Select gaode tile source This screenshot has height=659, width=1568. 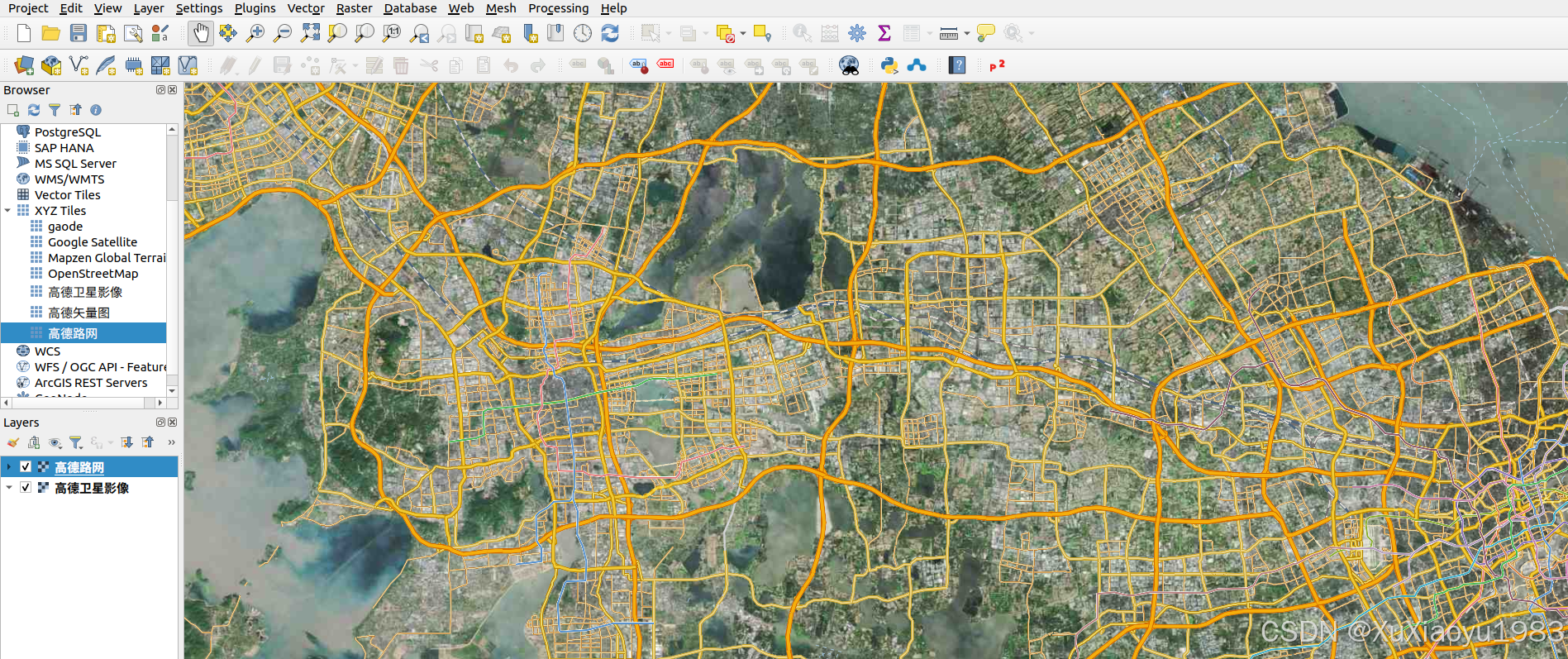pyautogui.click(x=65, y=227)
